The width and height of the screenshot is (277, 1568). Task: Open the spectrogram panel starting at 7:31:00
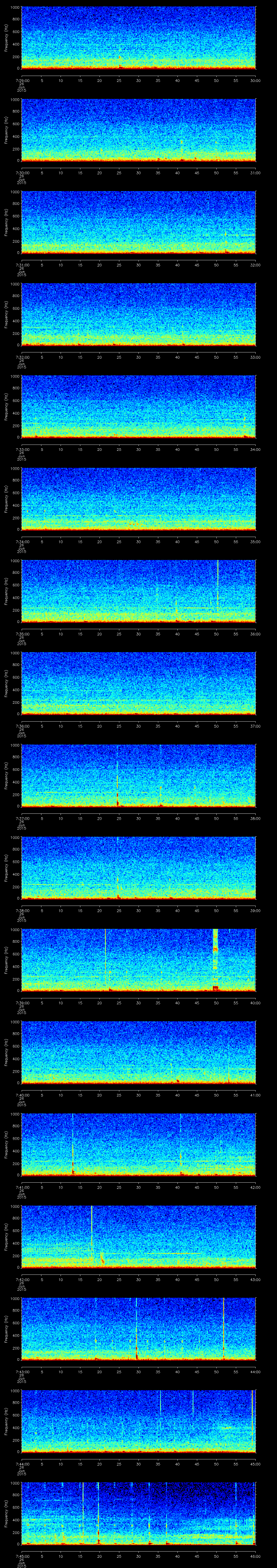click(138, 222)
